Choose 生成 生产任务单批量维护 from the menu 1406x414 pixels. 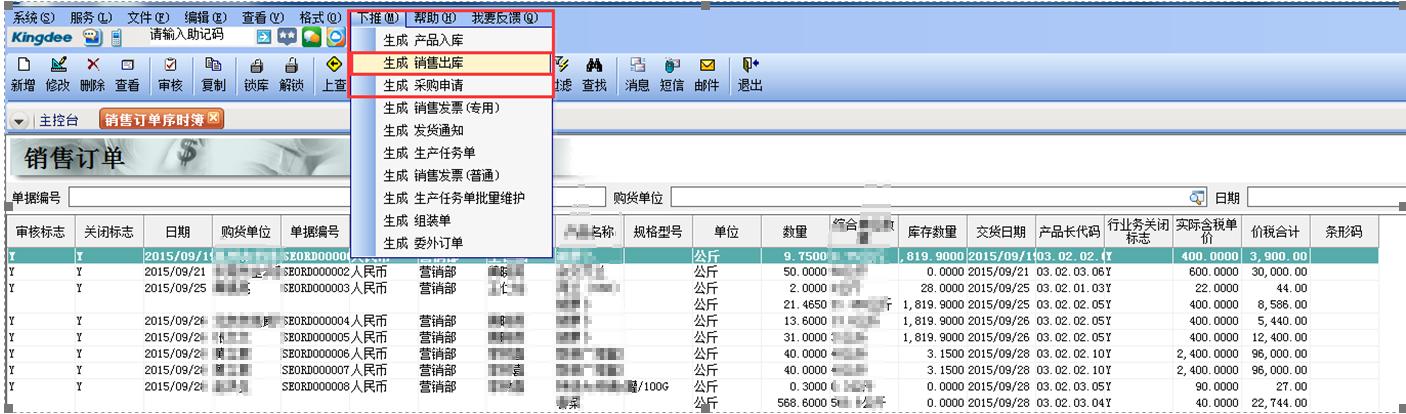pos(451,198)
